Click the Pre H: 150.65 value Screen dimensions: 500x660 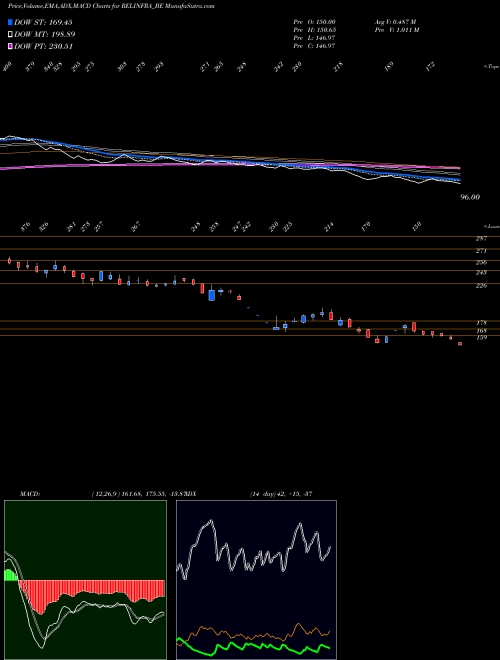pos(314,30)
